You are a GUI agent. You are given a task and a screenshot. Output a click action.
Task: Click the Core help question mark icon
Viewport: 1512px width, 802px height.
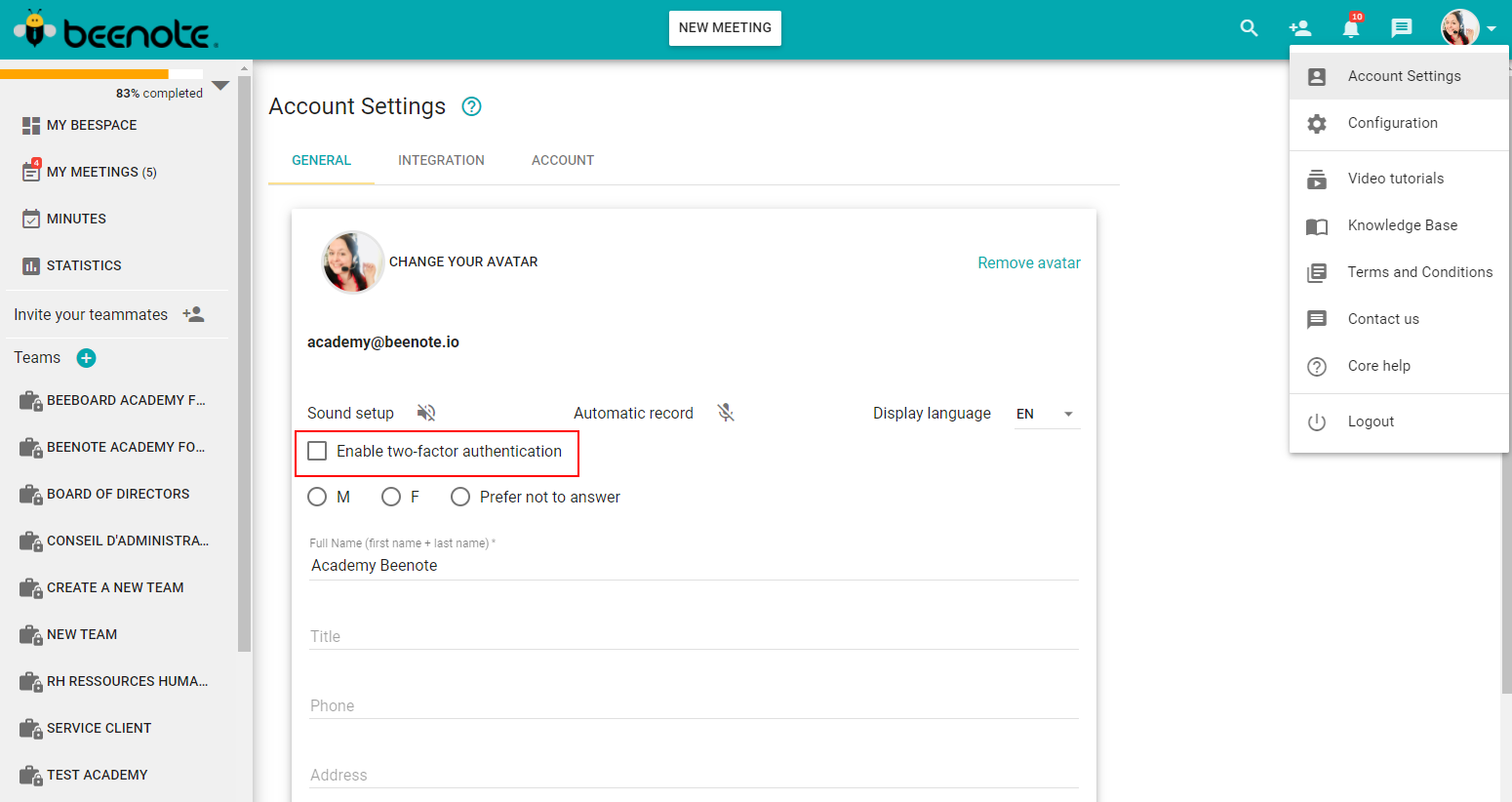pos(1317,366)
